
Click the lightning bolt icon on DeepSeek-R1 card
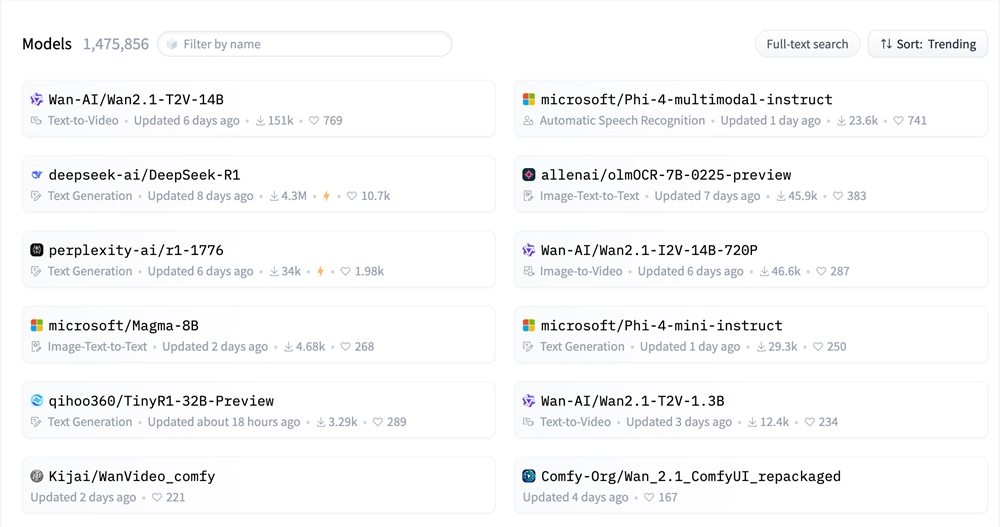point(327,196)
